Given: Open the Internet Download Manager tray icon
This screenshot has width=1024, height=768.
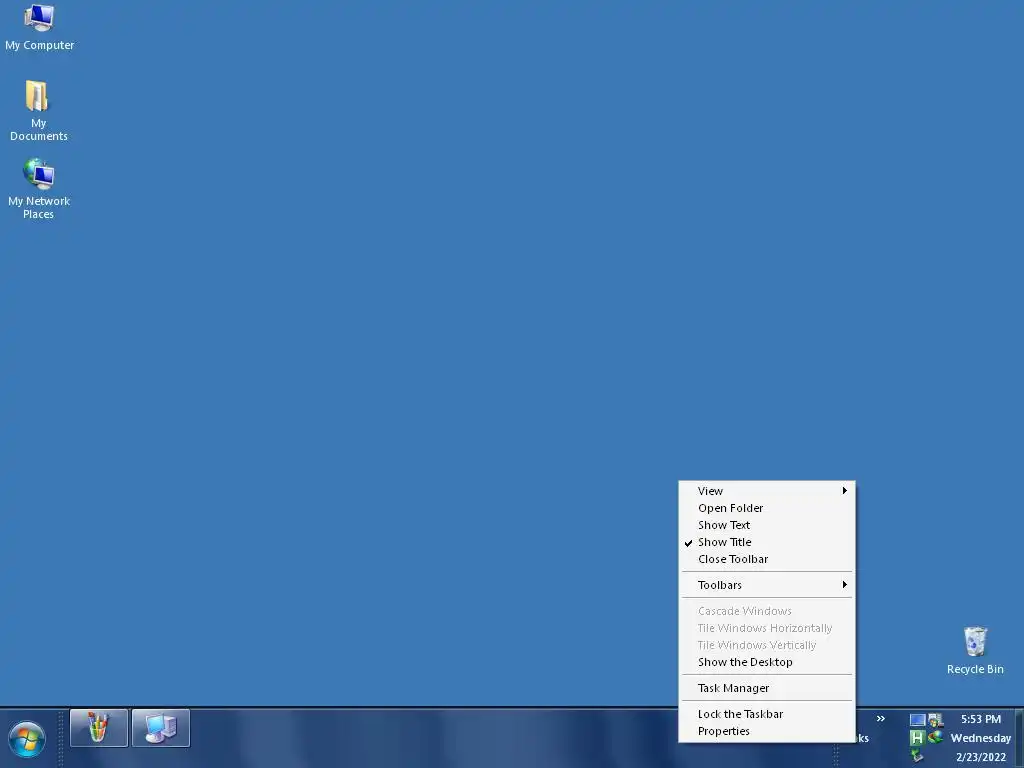Looking at the screenshot, I should (935, 737).
